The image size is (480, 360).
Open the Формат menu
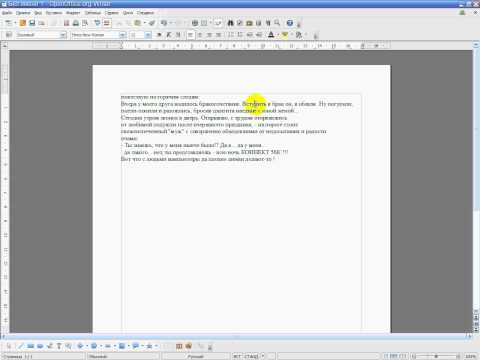pos(73,13)
